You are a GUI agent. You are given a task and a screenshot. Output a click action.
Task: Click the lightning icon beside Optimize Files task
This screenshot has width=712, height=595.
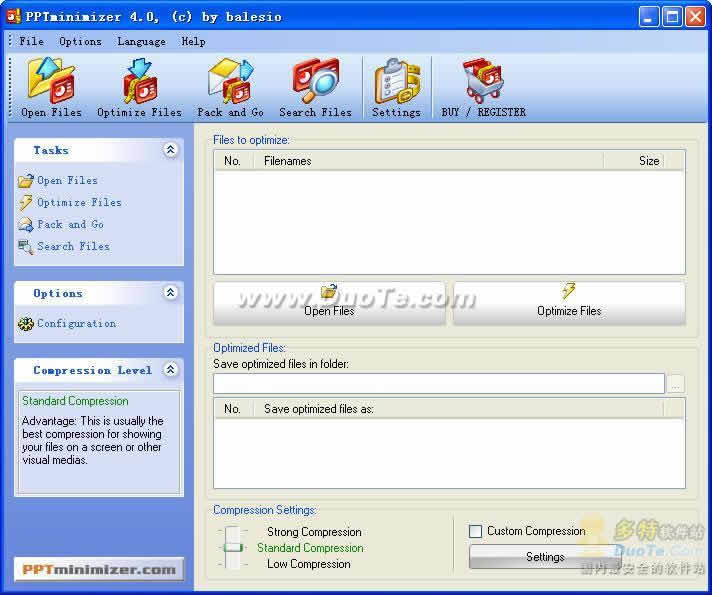click(25, 203)
